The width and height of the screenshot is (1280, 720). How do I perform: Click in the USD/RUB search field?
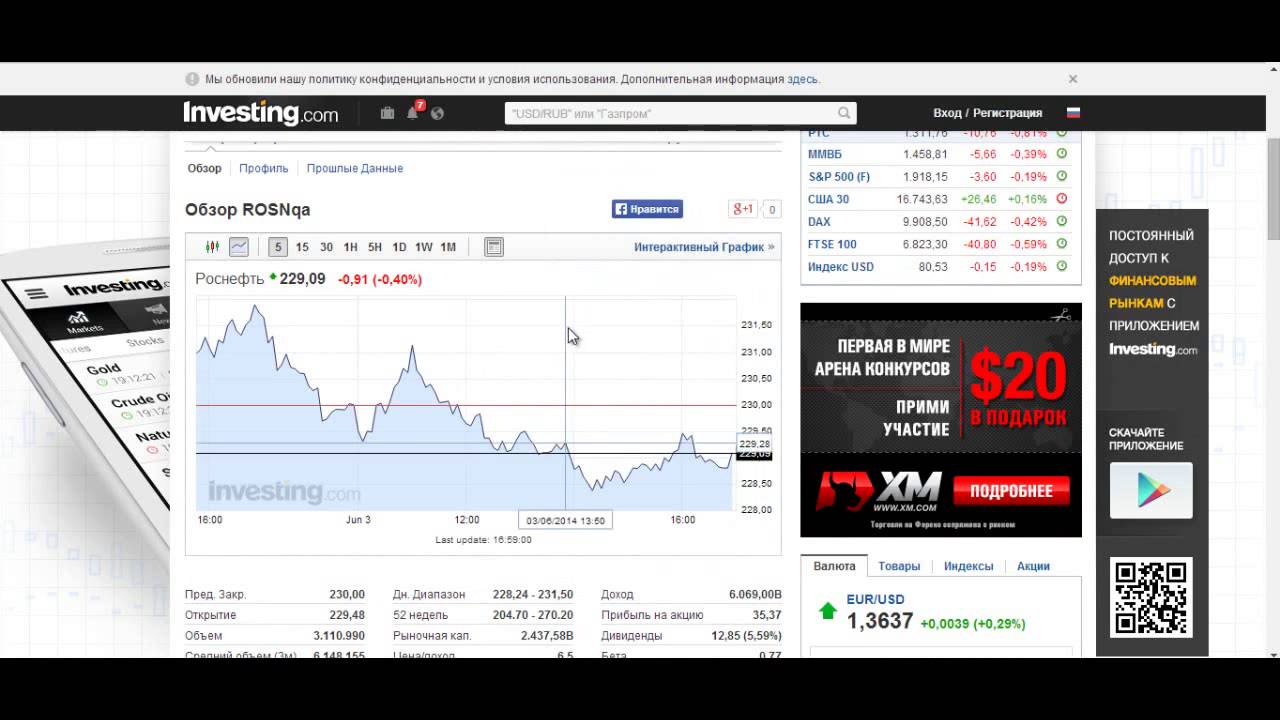[671, 113]
